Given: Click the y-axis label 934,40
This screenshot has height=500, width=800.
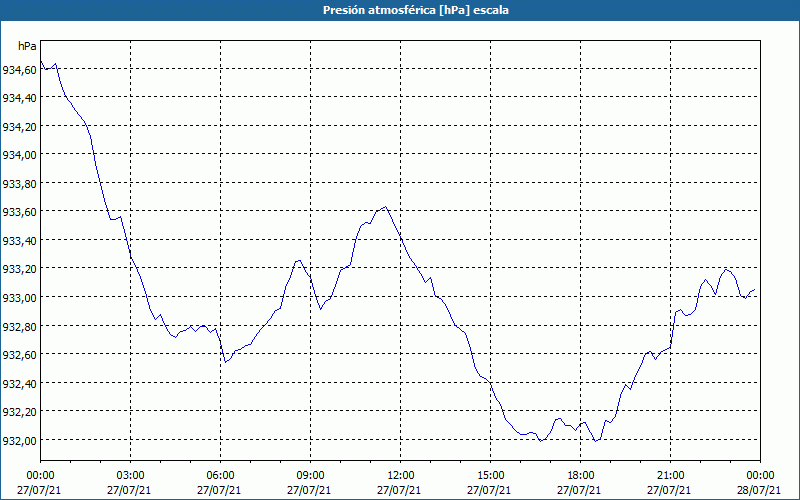Looking at the screenshot, I should tap(19, 98).
